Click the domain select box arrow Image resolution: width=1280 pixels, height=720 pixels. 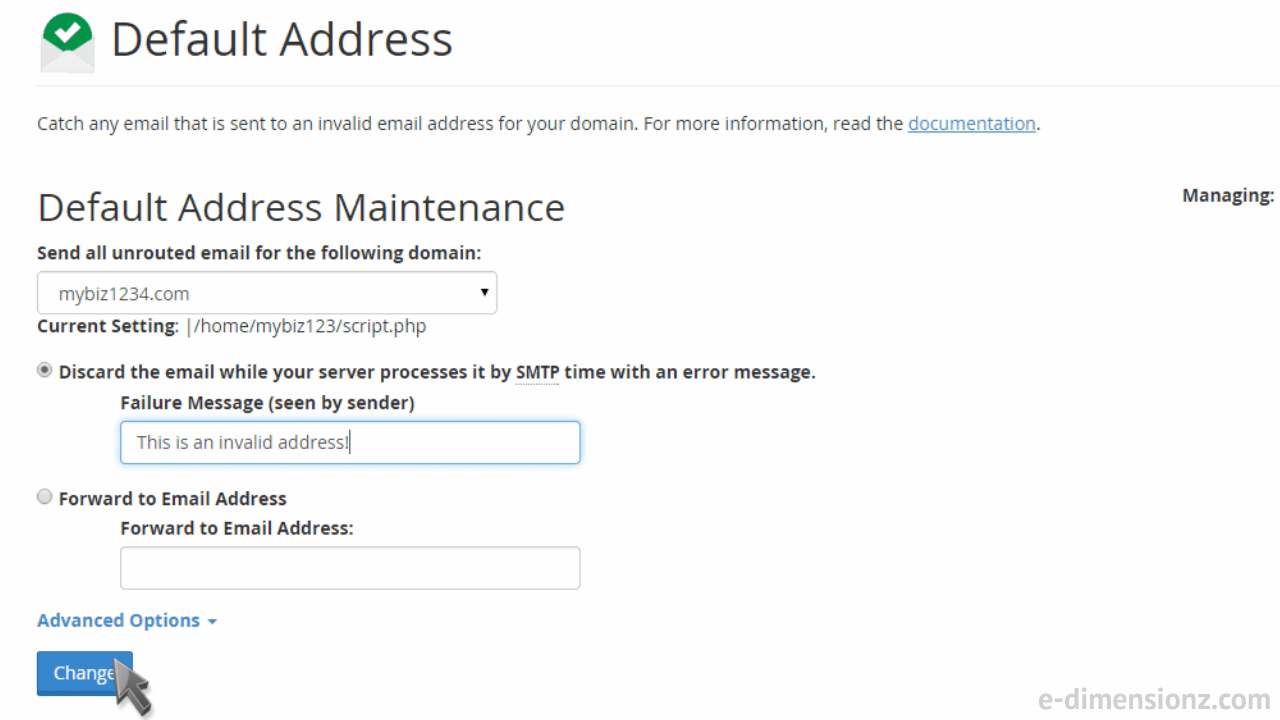[484, 292]
